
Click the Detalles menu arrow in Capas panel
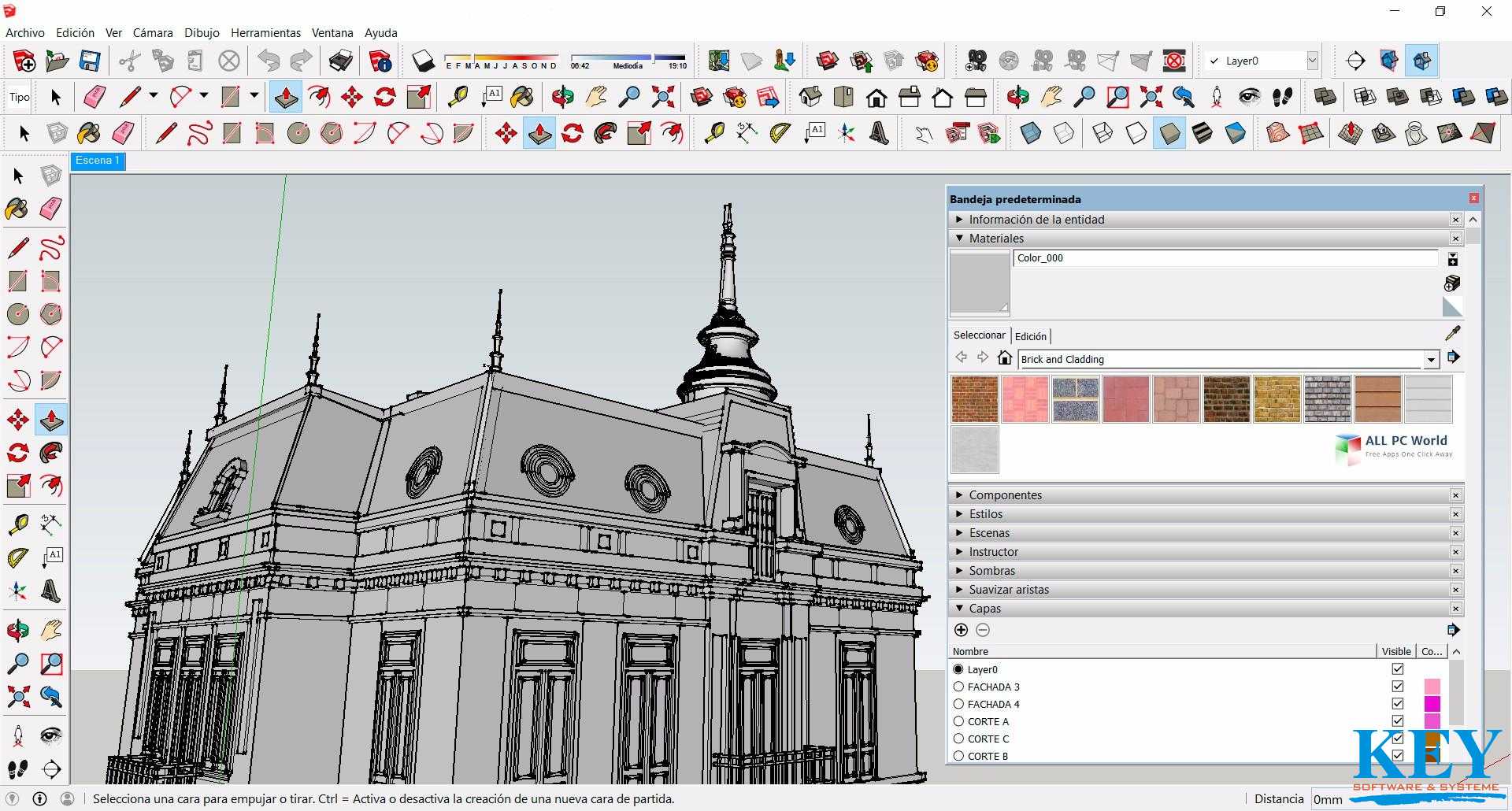(x=1453, y=630)
